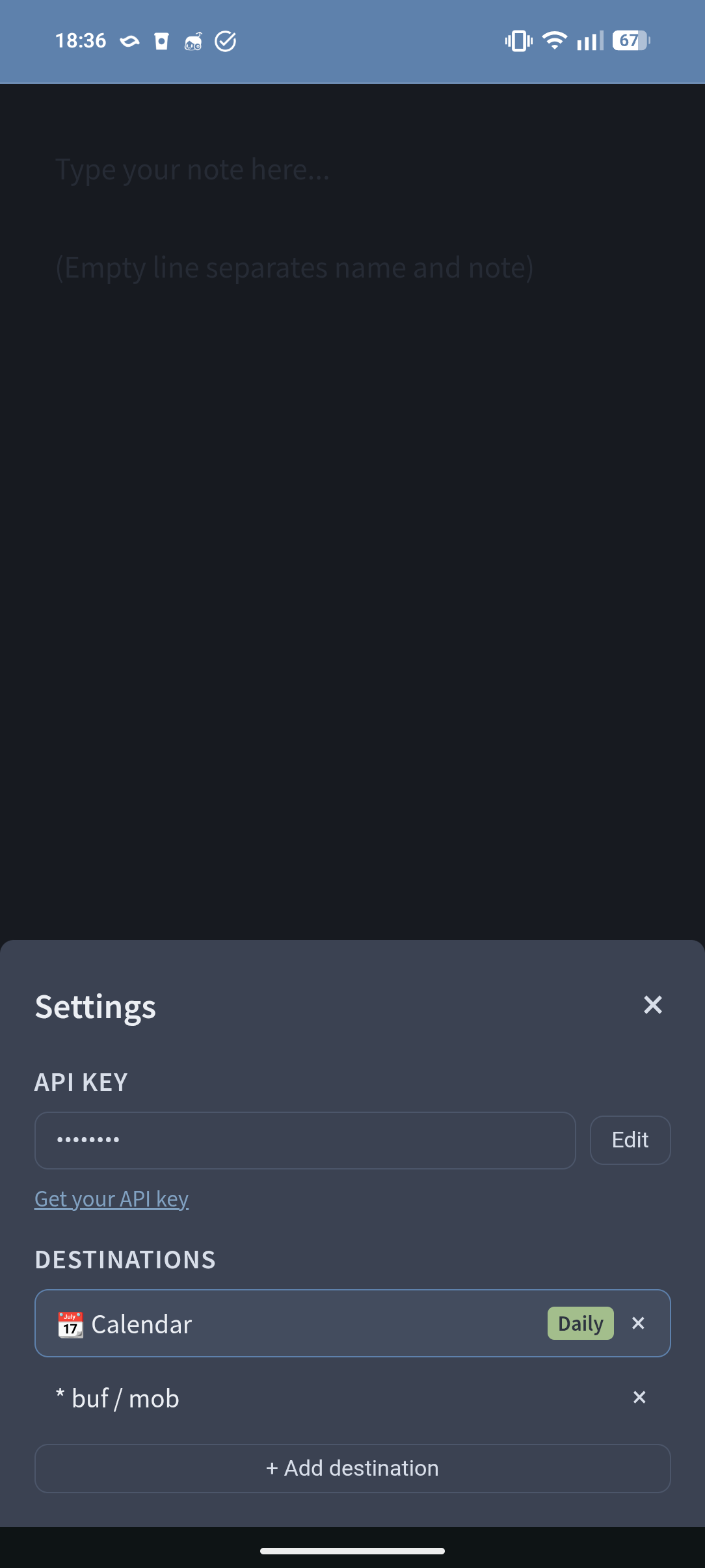Tap the Wi-Fi status icon
Viewport: 705px width, 1568px height.
[x=554, y=41]
